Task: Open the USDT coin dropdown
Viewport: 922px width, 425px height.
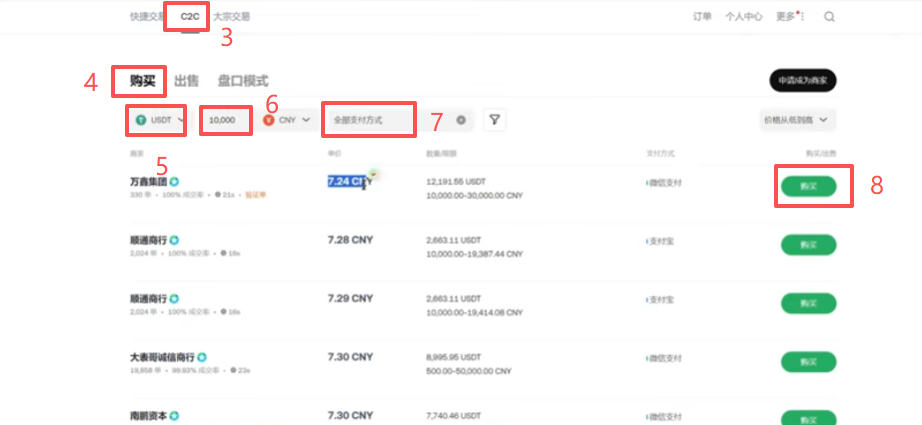Action: 160,120
